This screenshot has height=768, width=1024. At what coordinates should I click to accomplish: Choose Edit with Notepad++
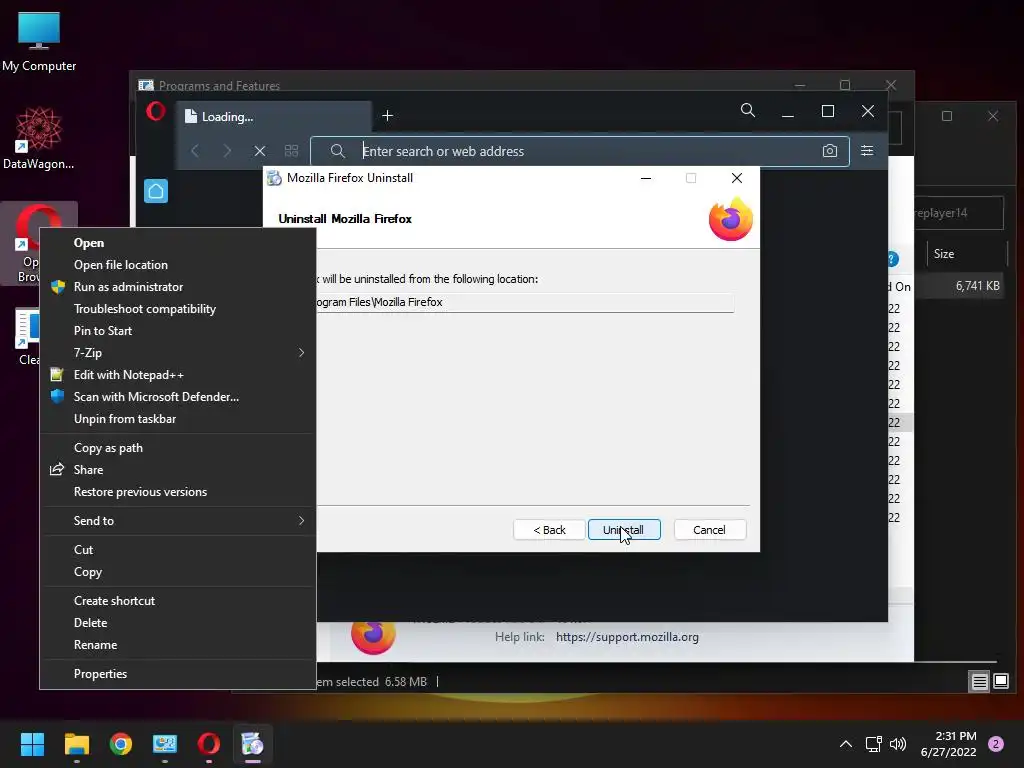(178, 375)
